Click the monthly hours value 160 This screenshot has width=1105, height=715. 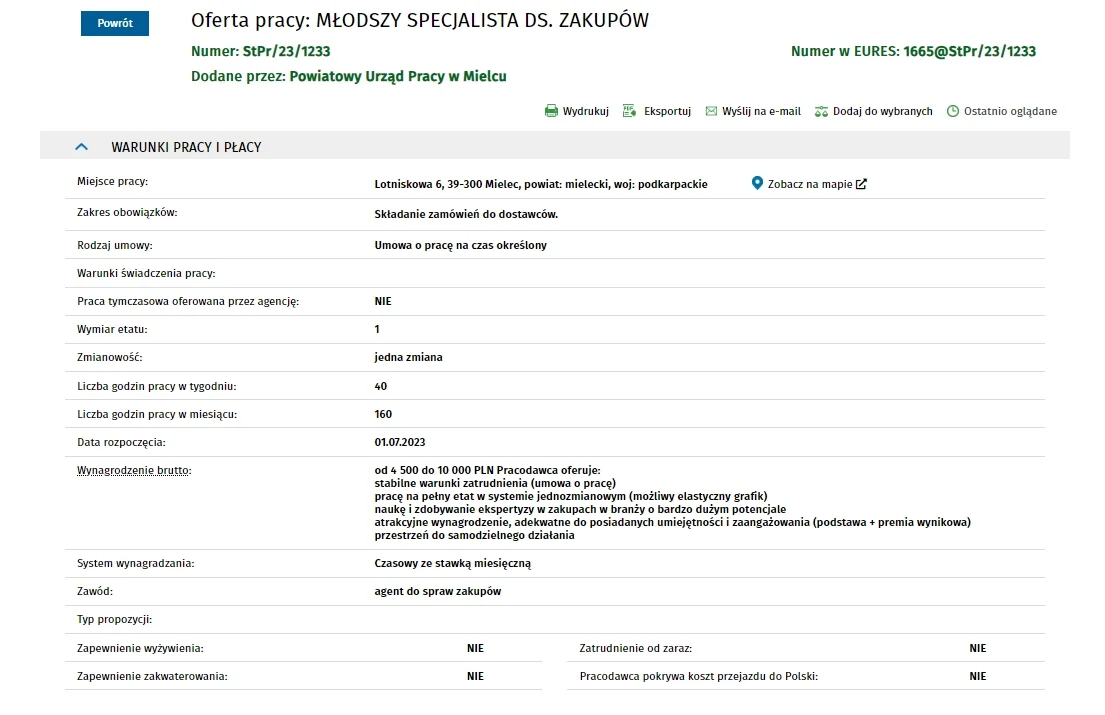pyautogui.click(x=383, y=414)
